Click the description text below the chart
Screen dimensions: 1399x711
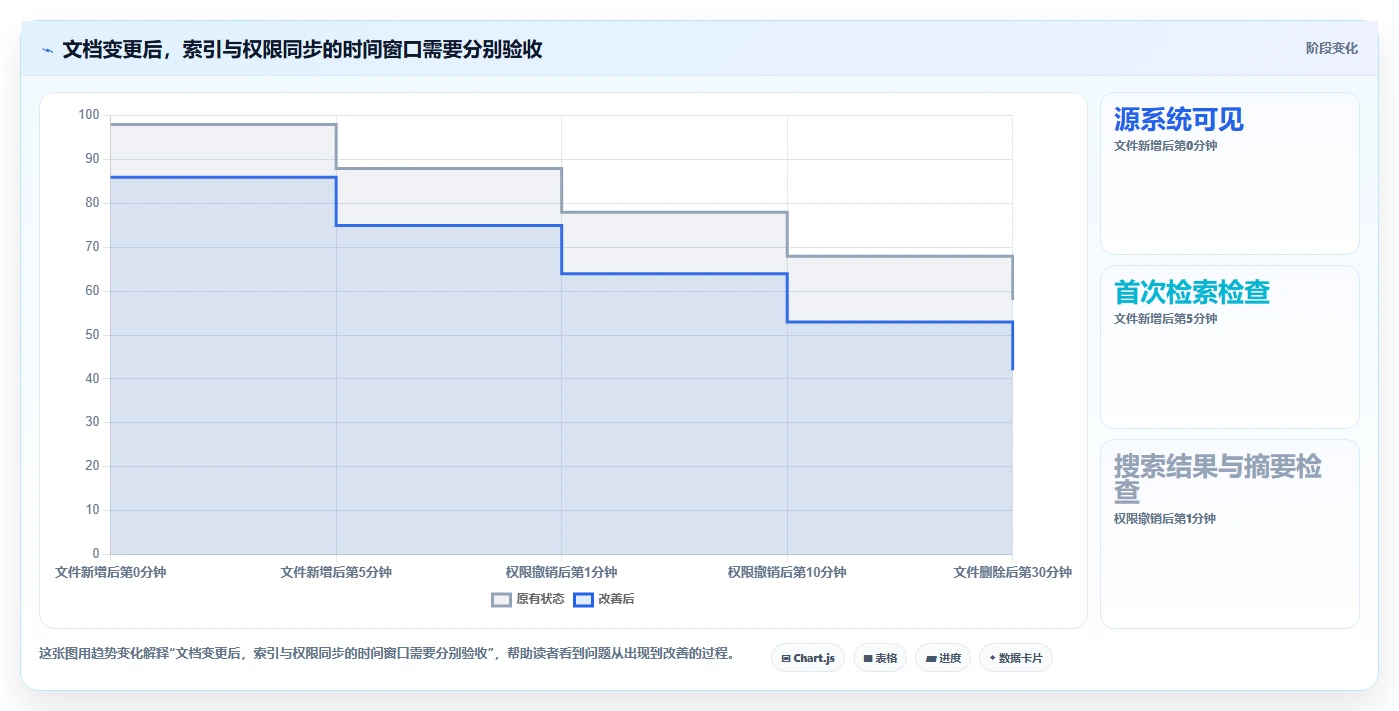tap(389, 654)
